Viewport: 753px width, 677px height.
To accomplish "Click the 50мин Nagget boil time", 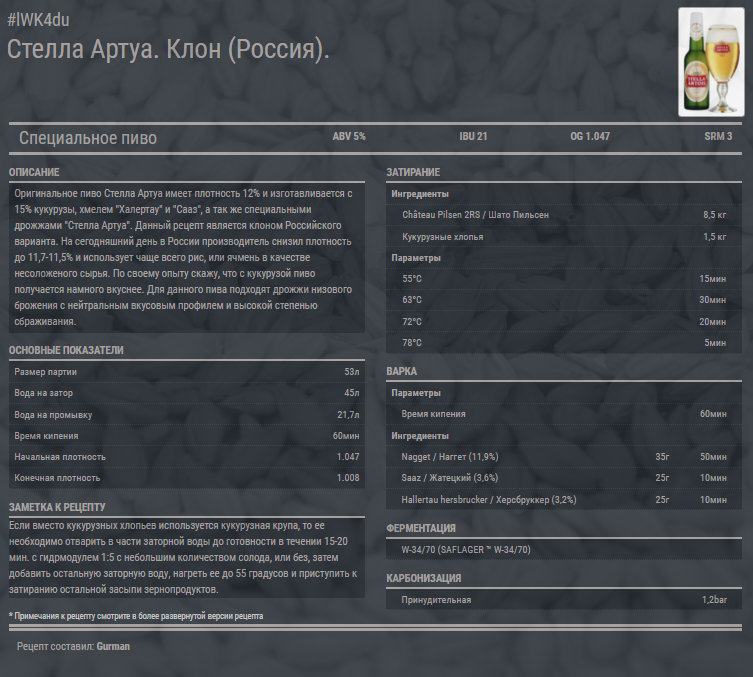I will click(x=713, y=457).
